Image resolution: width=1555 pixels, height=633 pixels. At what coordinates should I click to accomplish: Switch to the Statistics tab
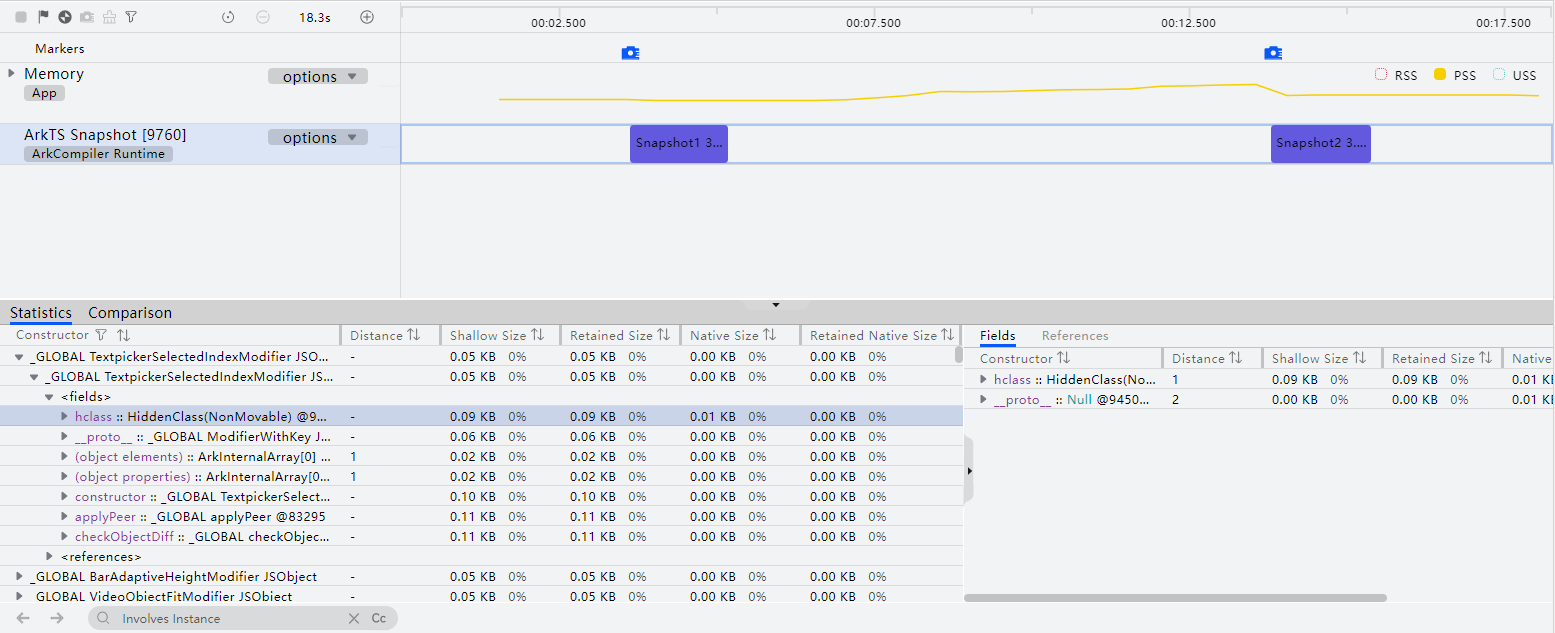pyautogui.click(x=41, y=313)
